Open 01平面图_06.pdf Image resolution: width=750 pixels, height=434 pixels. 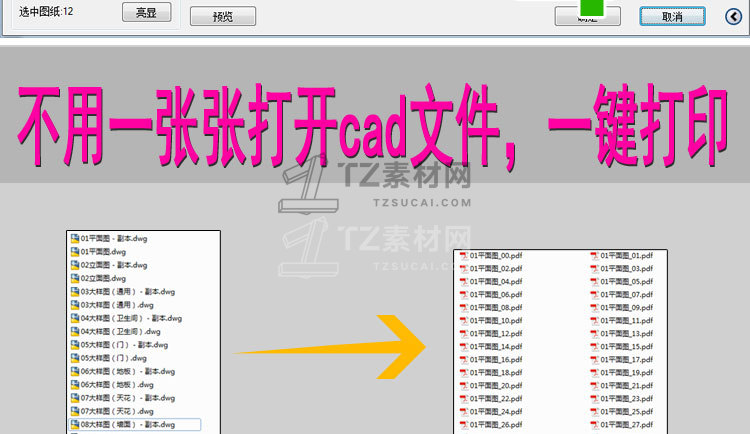(491, 295)
